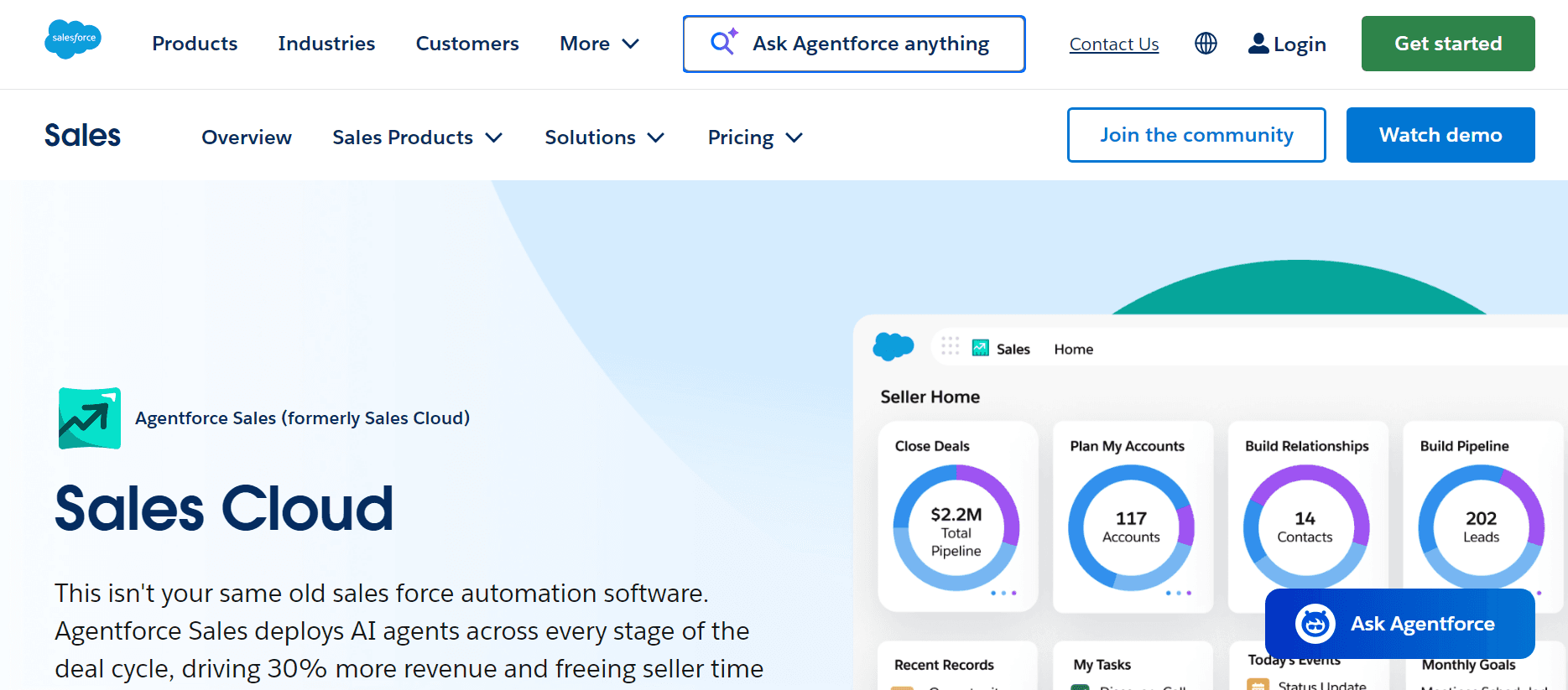This screenshot has height=690, width=1568.
Task: Select the Home tab in demo
Action: (1073, 349)
